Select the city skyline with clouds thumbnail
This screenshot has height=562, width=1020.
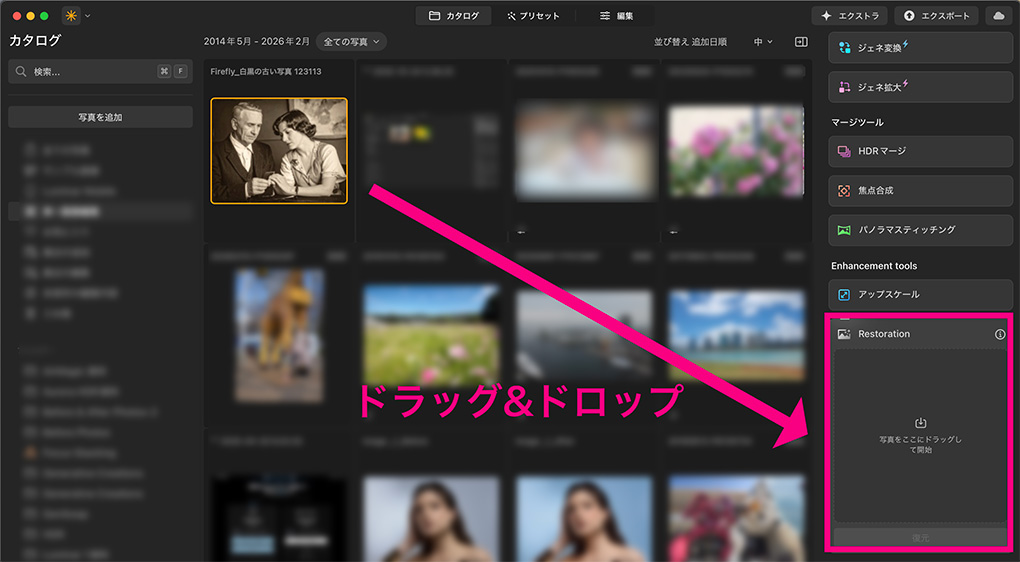(x=736, y=335)
